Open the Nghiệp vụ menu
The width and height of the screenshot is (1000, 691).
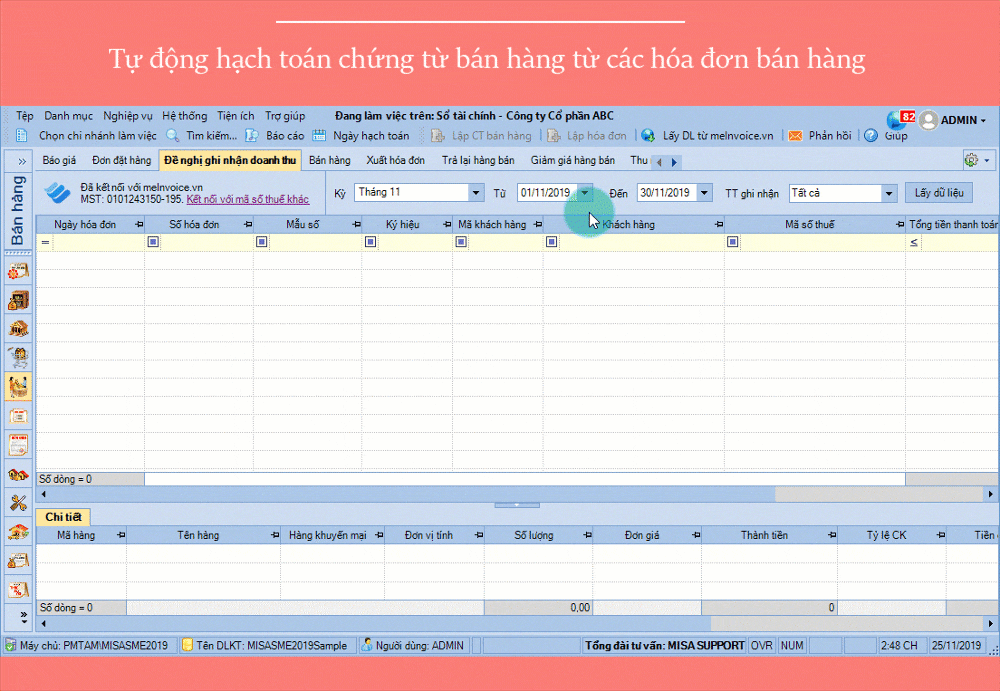tap(128, 116)
